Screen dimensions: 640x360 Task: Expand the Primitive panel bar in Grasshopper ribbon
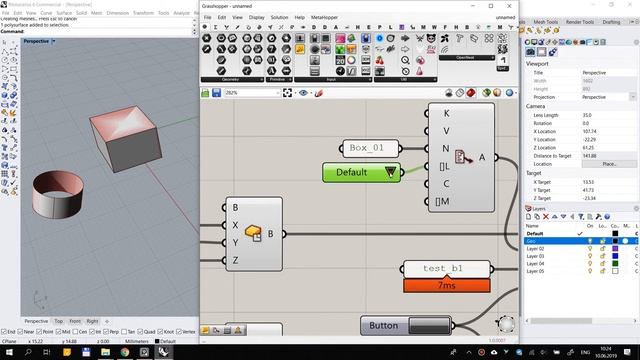click(x=279, y=80)
